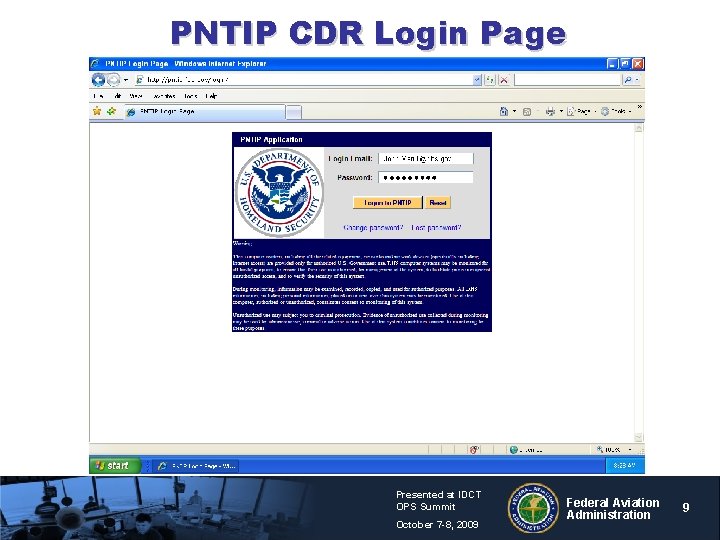
Task: Click the Login to PNTIP button
Action: click(388, 202)
